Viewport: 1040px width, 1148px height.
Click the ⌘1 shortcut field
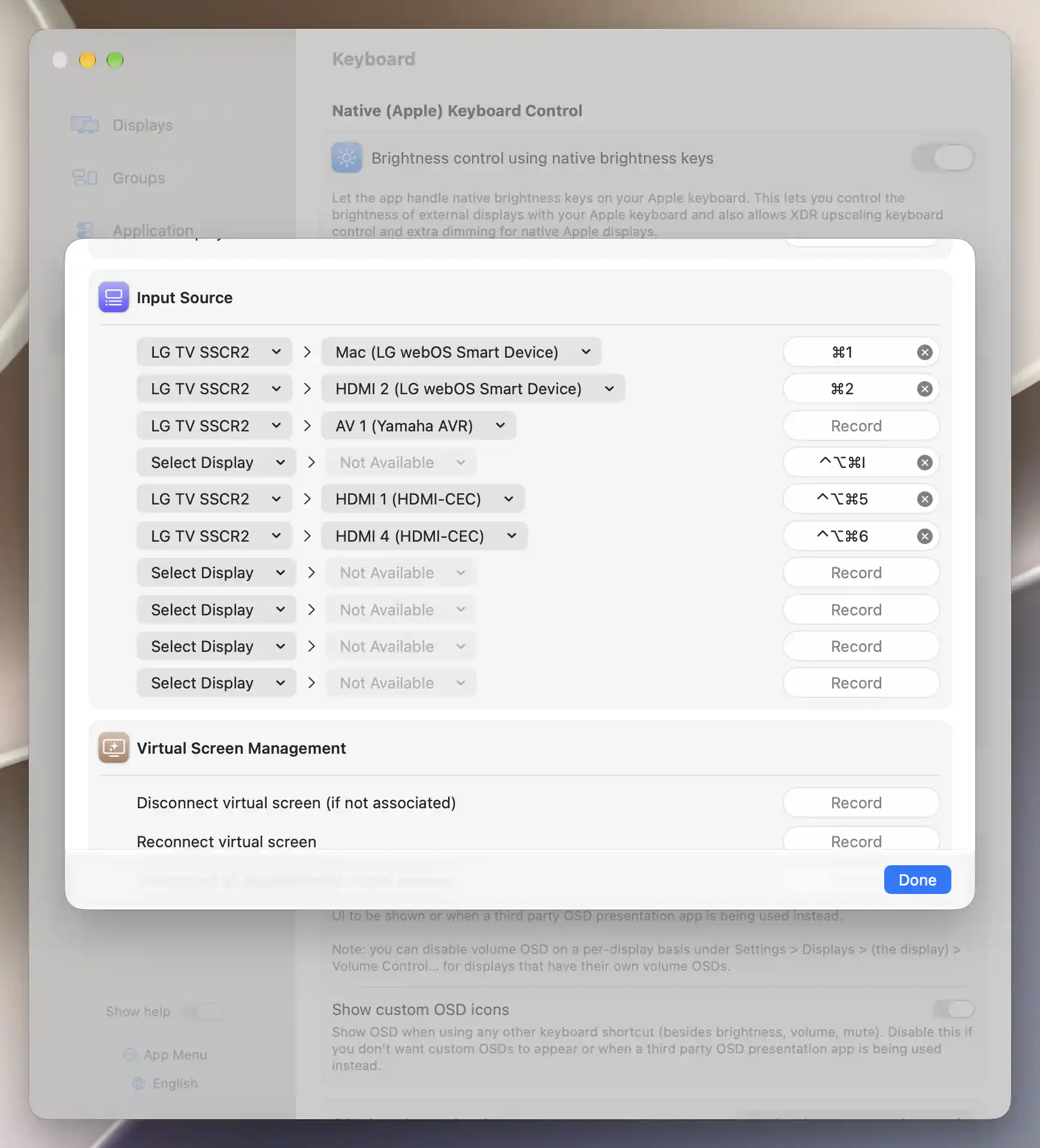[861, 352]
